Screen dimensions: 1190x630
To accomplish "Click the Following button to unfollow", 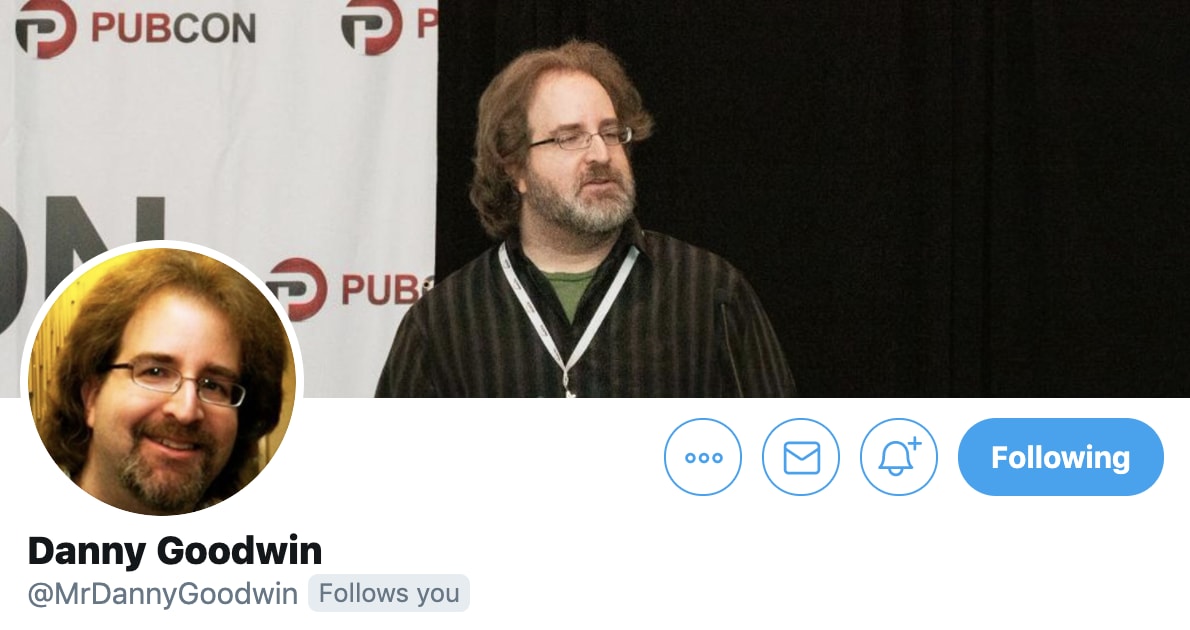I will point(1060,457).
